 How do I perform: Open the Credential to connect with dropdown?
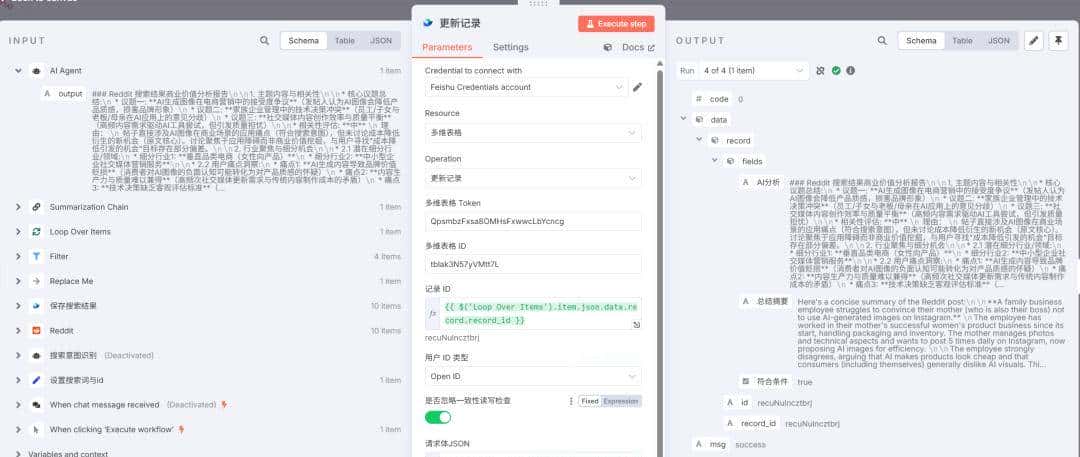(x=526, y=87)
